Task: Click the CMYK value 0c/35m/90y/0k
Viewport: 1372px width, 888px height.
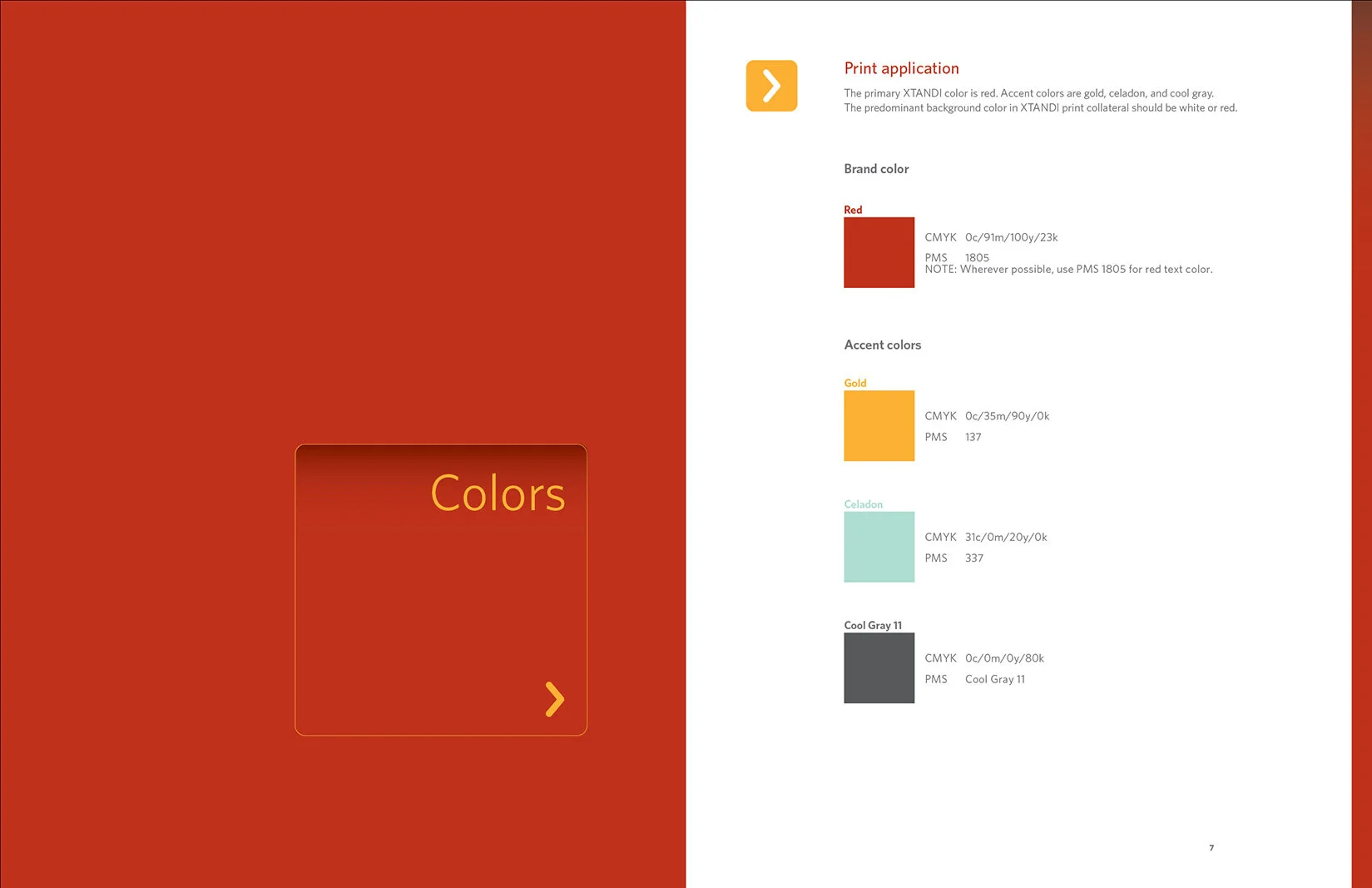Action: (x=1007, y=416)
